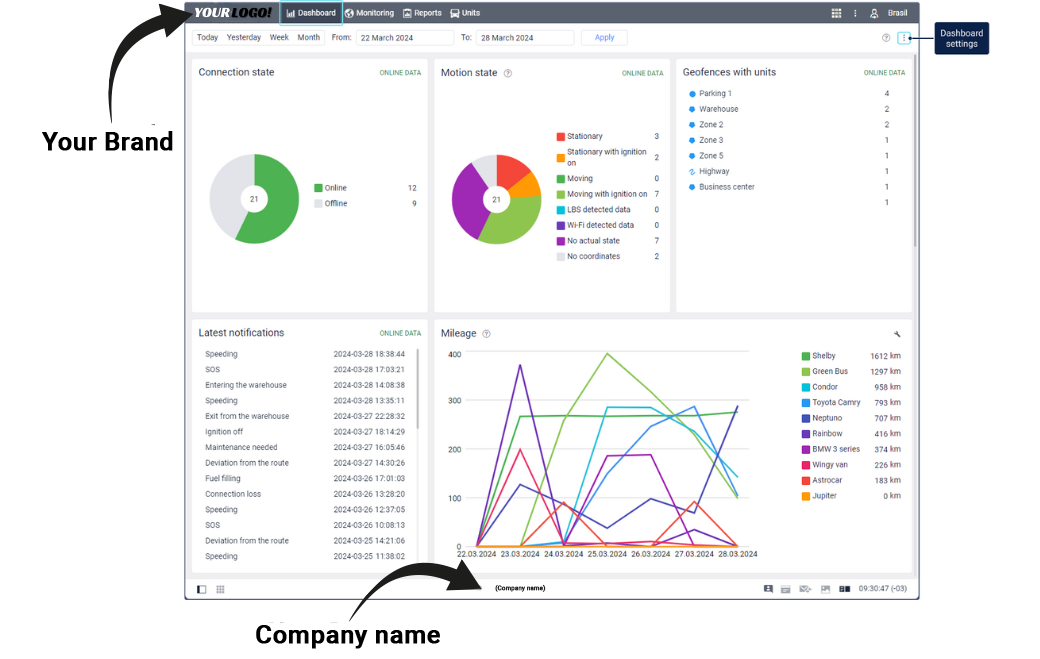This screenshot has width=1040, height=659.
Task: Toggle the Shelby series green legend swatch
Action: pyautogui.click(x=805, y=356)
